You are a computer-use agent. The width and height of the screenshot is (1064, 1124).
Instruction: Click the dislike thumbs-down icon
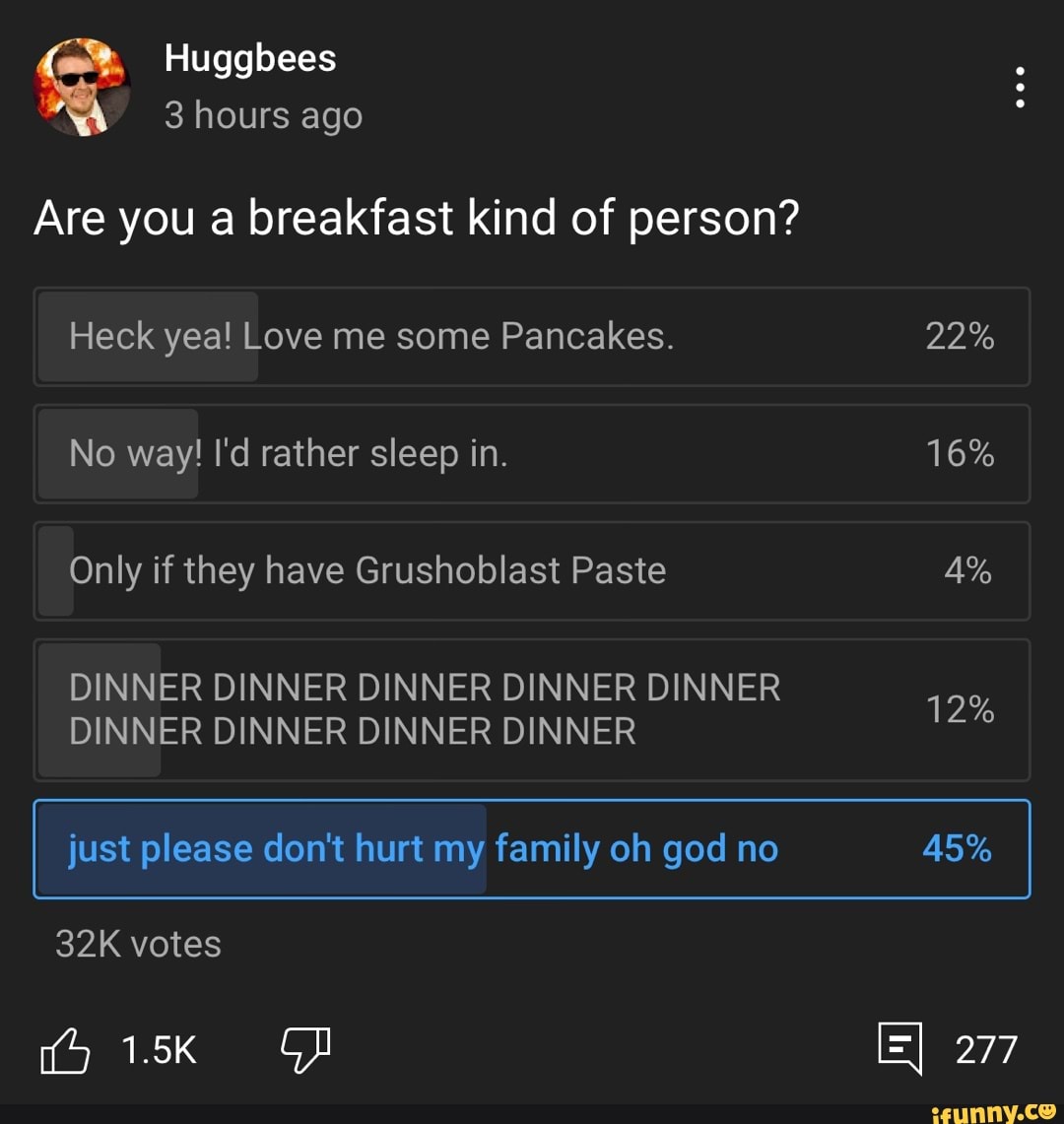pyautogui.click(x=303, y=1050)
